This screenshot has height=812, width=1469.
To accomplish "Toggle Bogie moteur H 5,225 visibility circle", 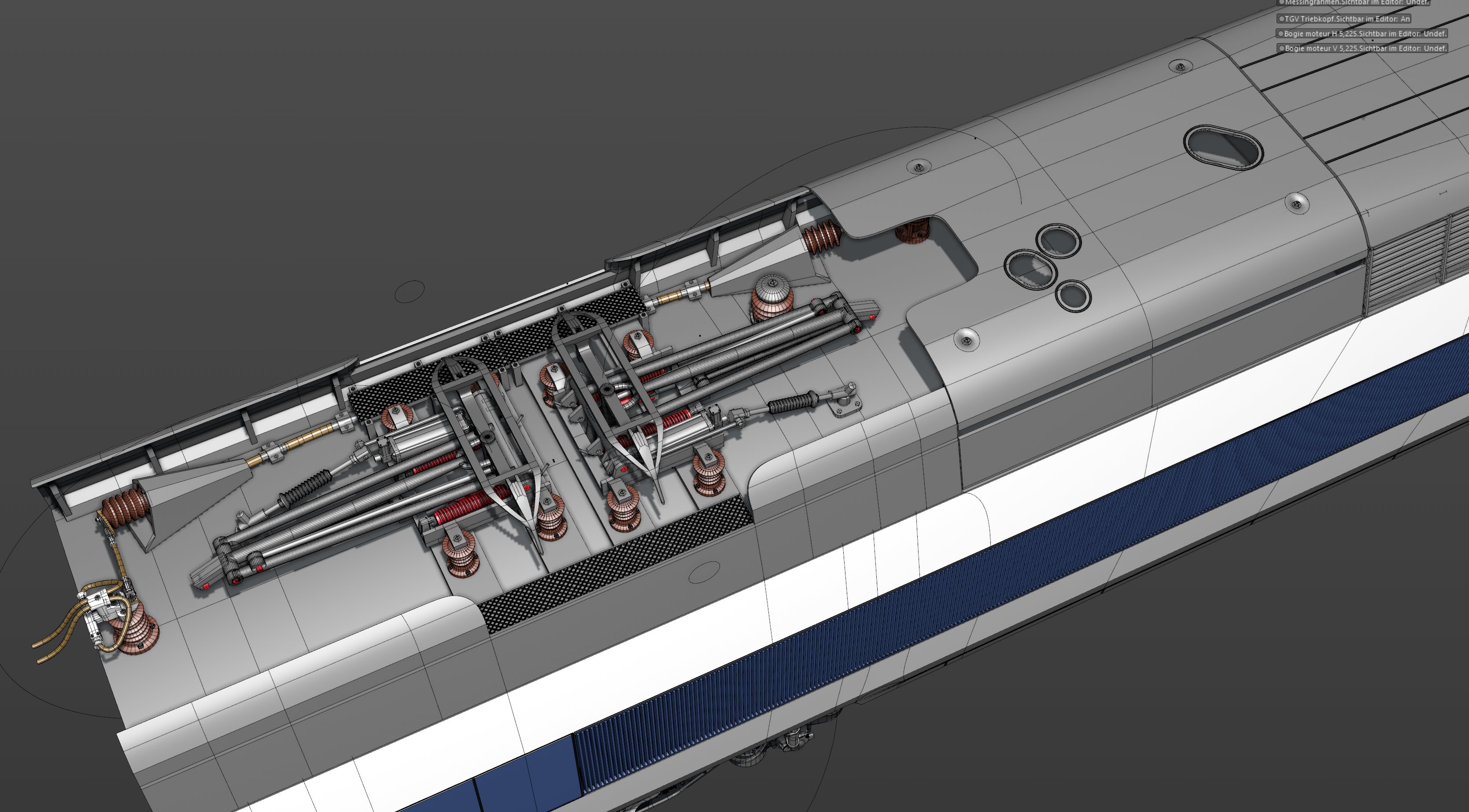I will pos(1281,33).
